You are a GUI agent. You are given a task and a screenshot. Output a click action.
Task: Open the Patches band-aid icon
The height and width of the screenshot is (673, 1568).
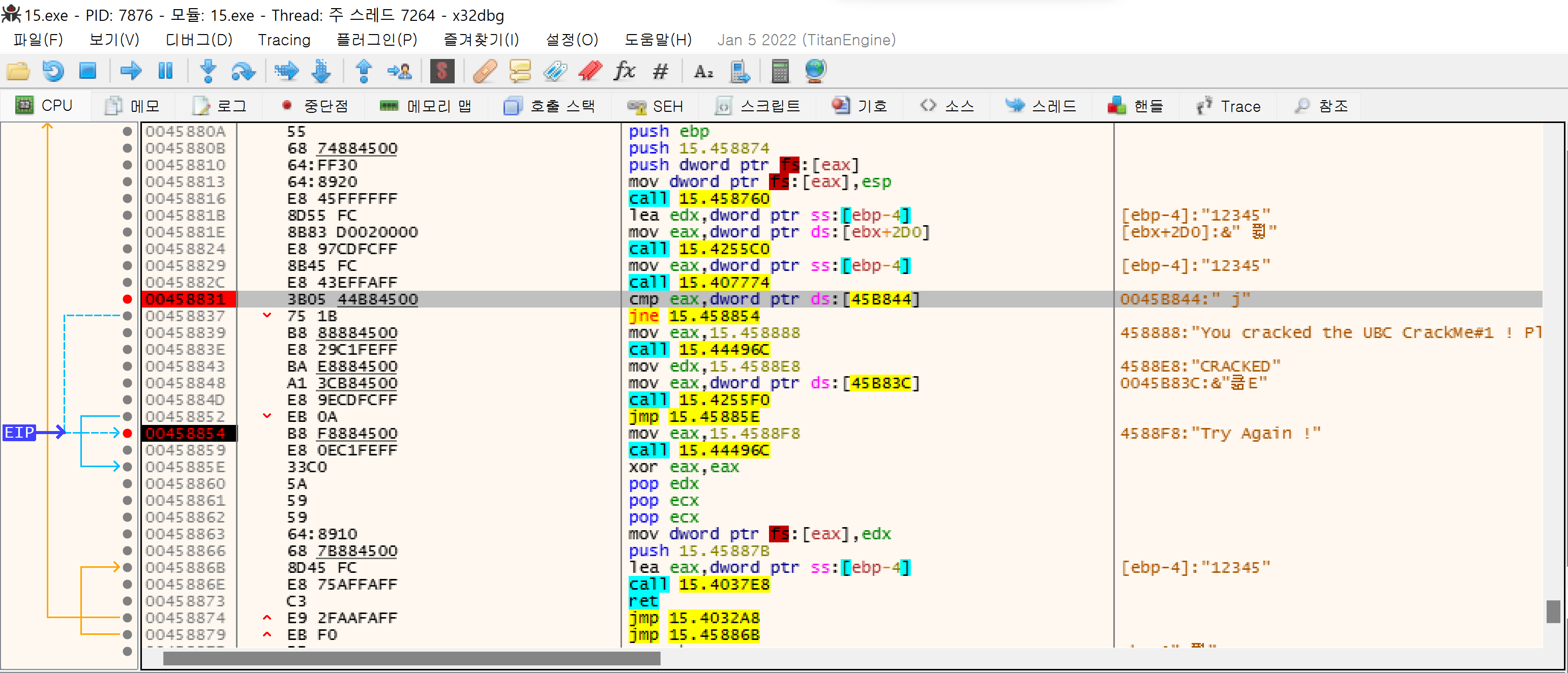point(485,71)
